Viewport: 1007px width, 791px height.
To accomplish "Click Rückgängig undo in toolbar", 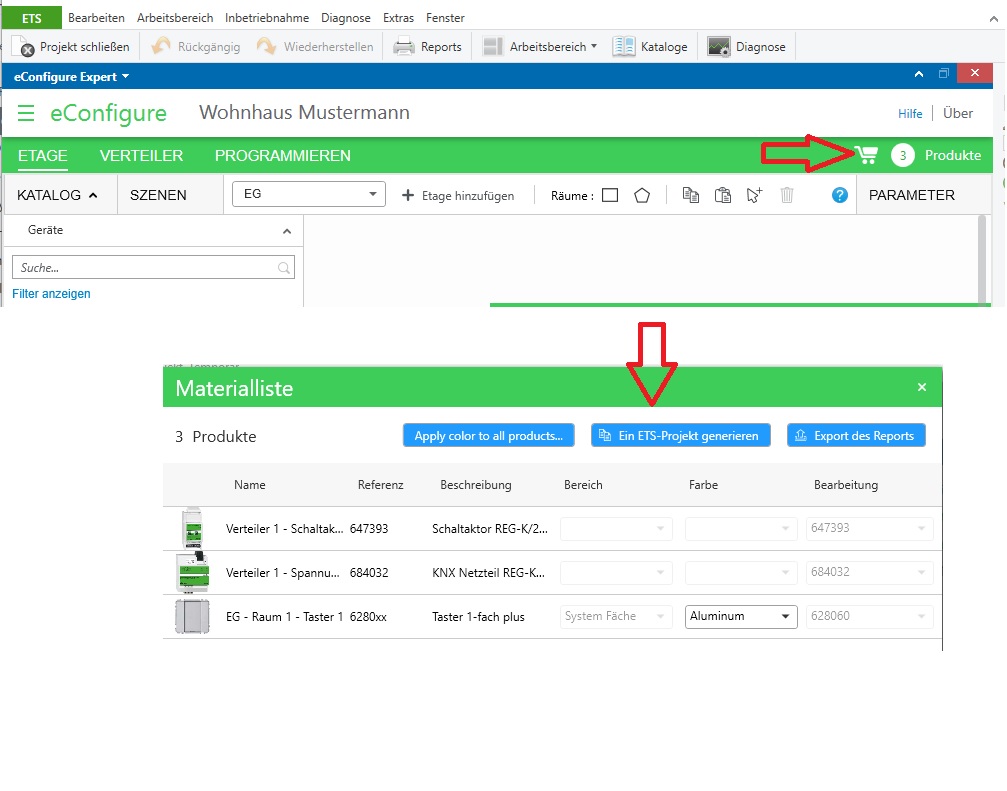I will pos(195,47).
